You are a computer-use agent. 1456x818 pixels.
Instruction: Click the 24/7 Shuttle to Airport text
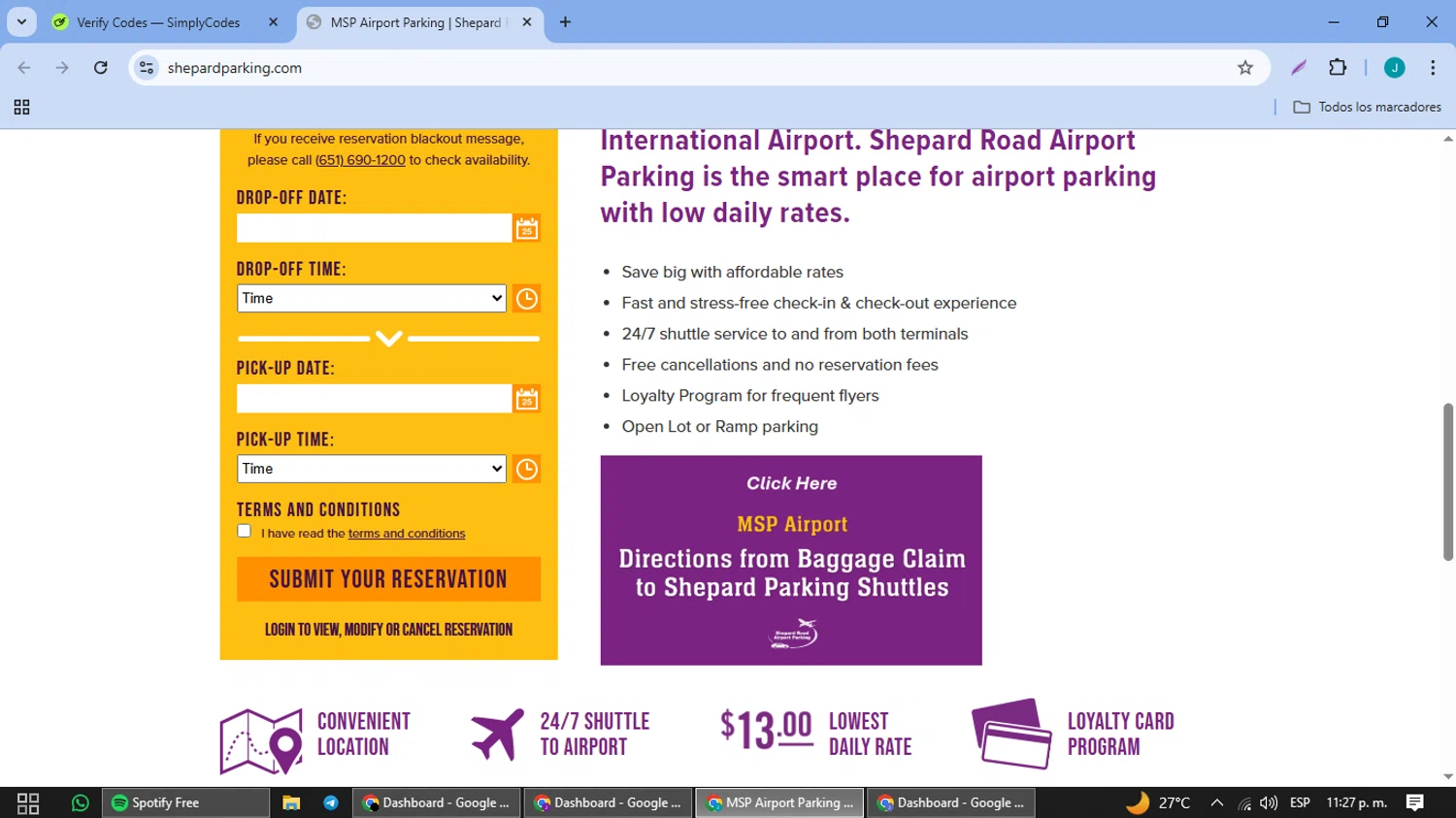pos(595,735)
